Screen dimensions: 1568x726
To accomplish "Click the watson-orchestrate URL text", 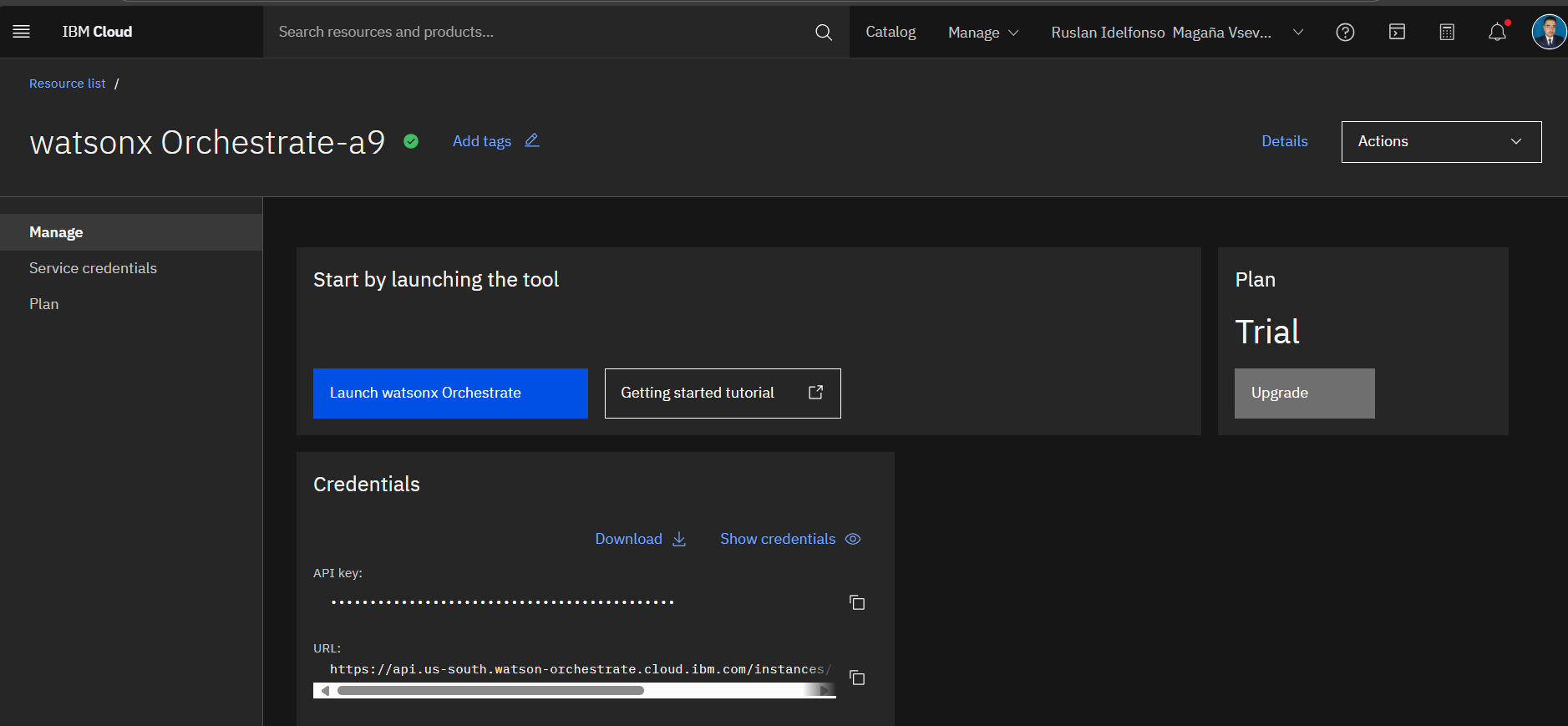I will (581, 669).
